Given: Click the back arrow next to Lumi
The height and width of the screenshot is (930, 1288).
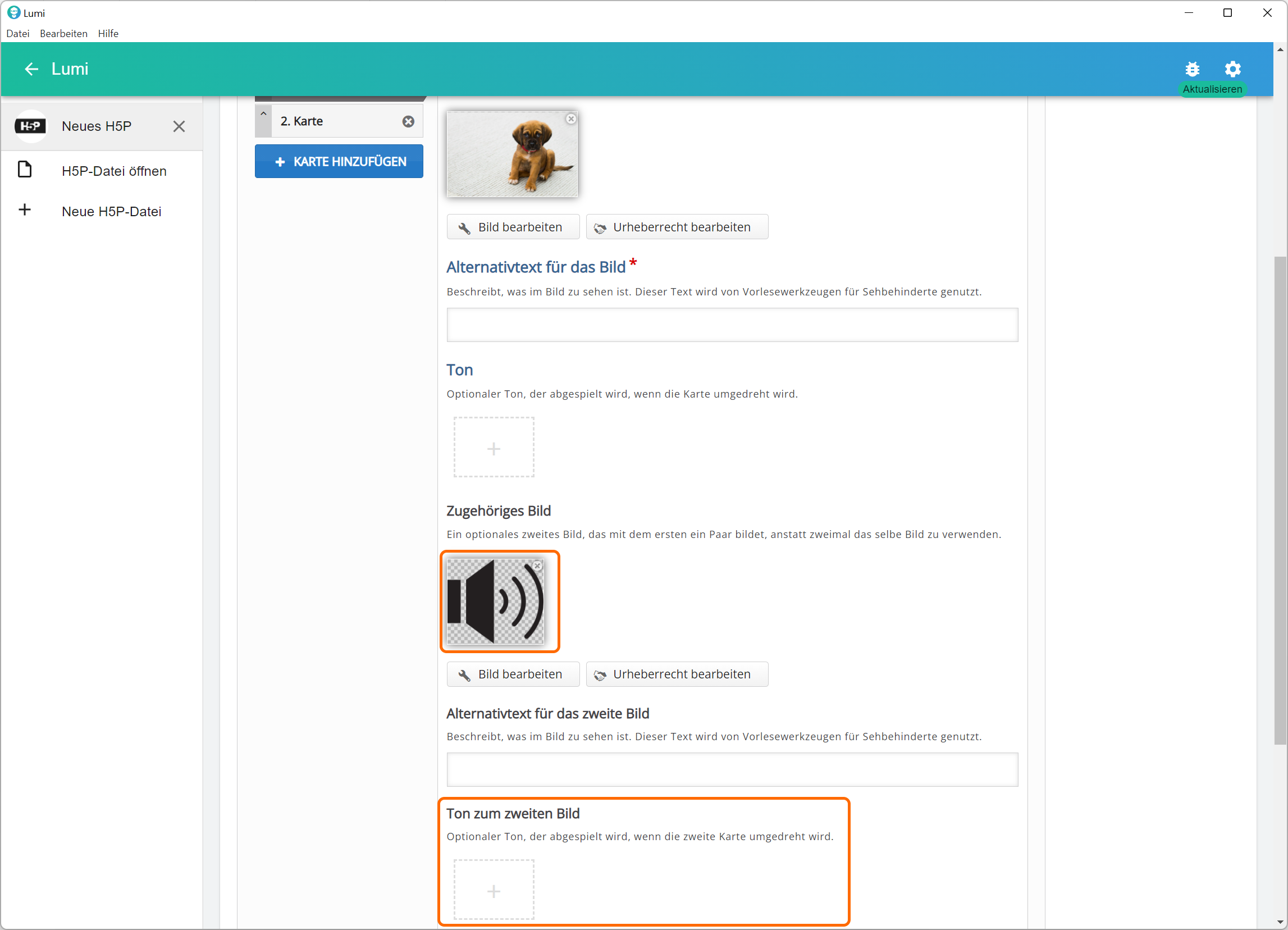Looking at the screenshot, I should pos(31,69).
